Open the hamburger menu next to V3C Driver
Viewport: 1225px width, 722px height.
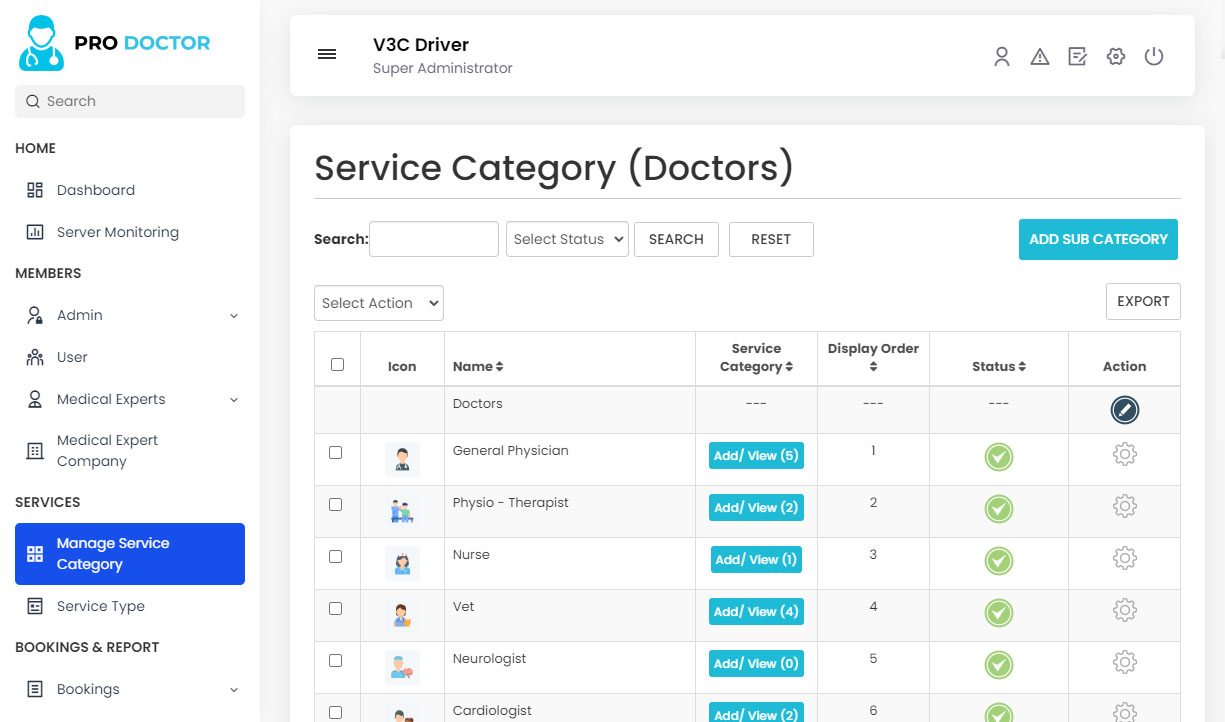click(327, 54)
